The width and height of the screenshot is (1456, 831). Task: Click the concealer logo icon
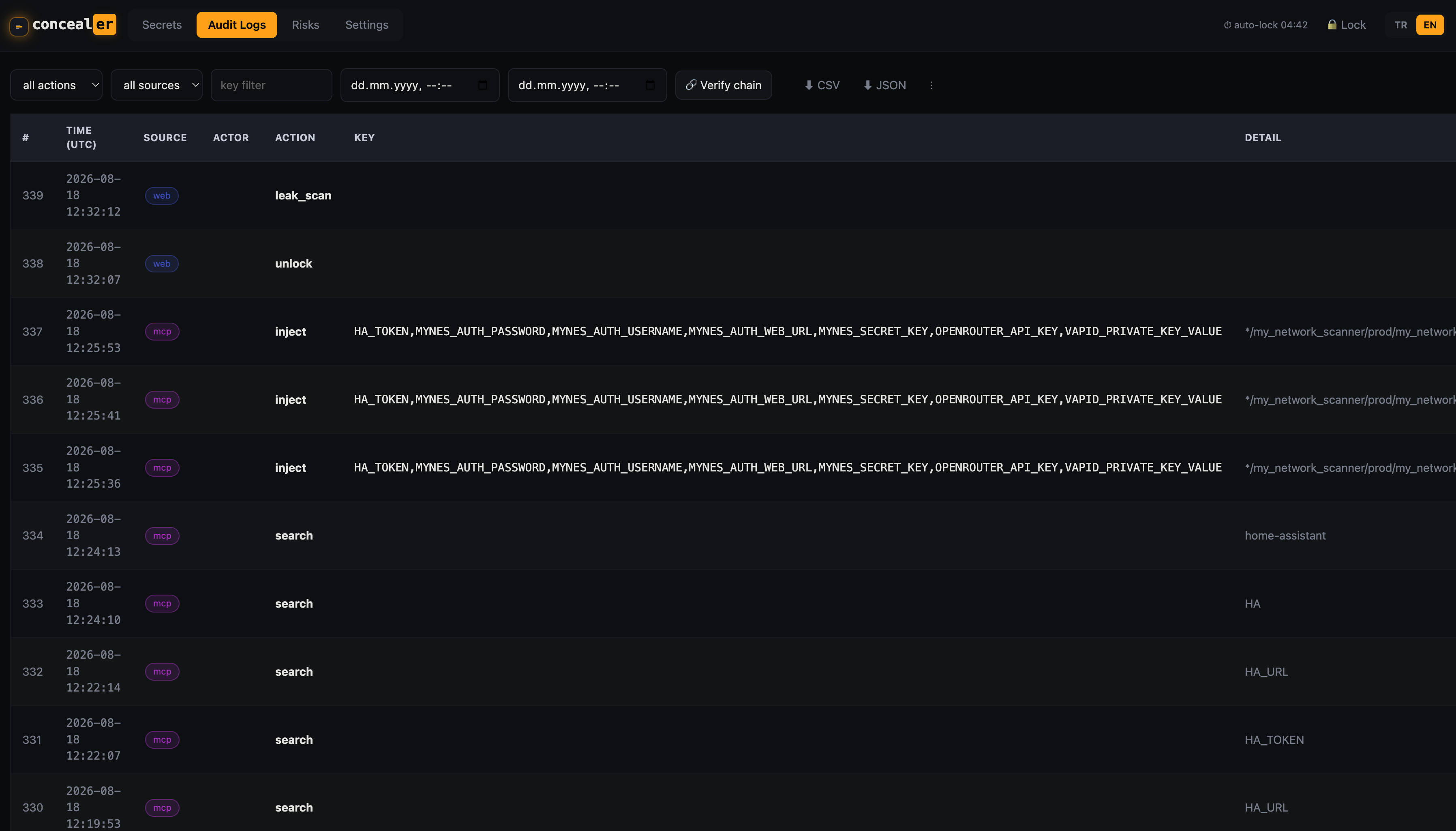19,26
